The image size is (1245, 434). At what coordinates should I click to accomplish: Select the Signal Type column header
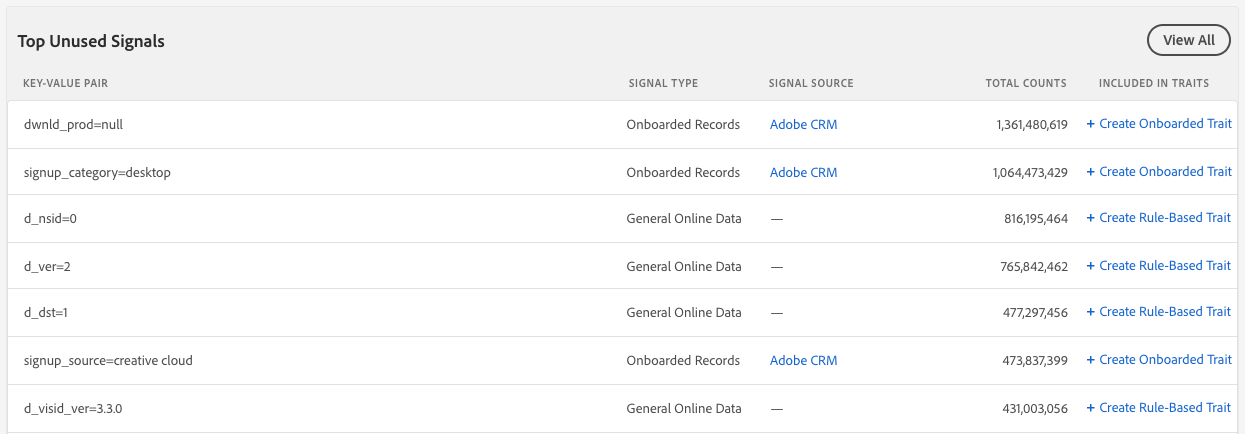click(663, 83)
